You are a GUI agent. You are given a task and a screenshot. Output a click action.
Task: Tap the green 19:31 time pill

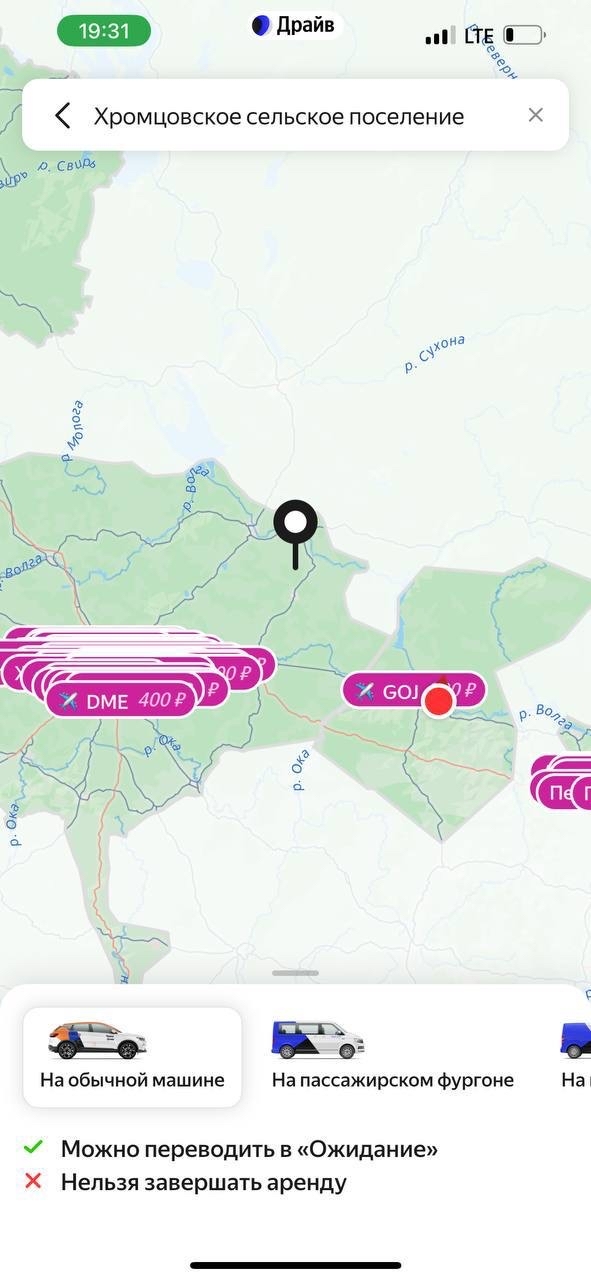coord(104,31)
